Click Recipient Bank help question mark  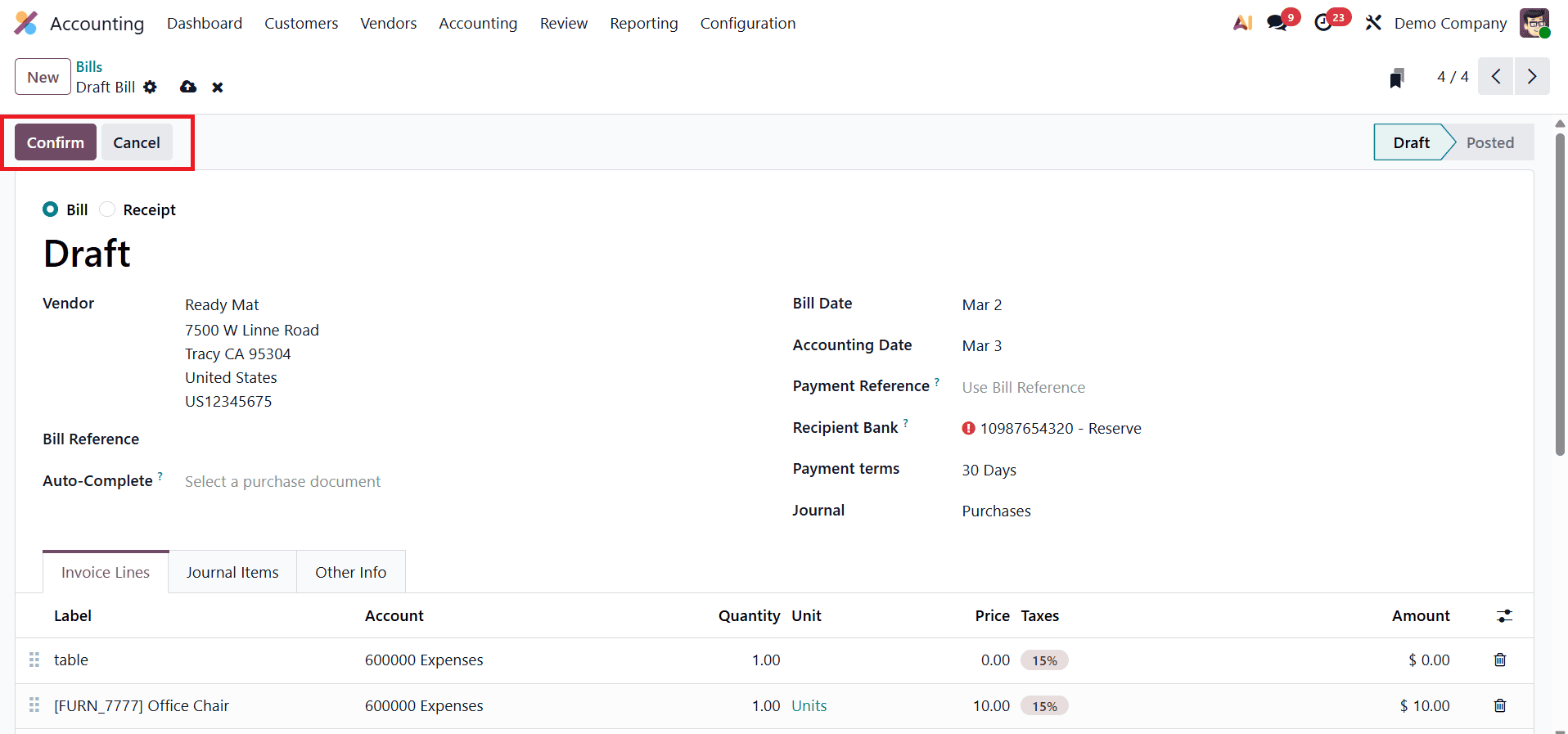pos(906,423)
